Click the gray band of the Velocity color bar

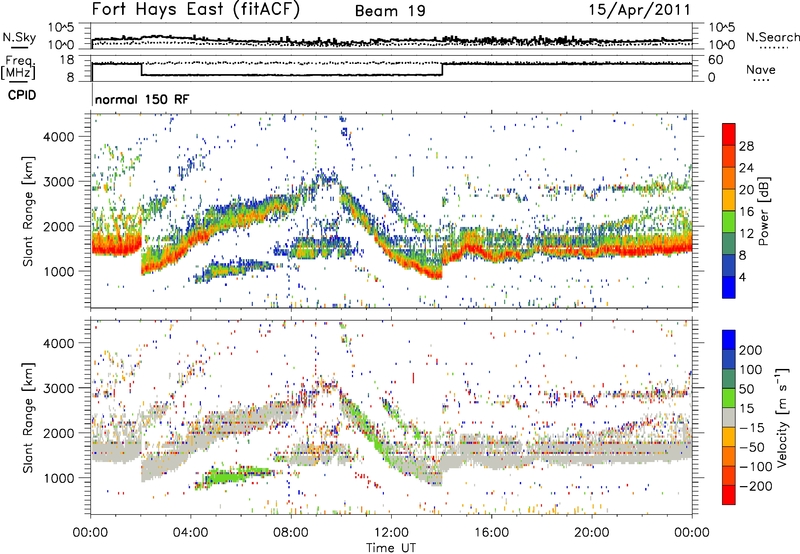[729, 417]
